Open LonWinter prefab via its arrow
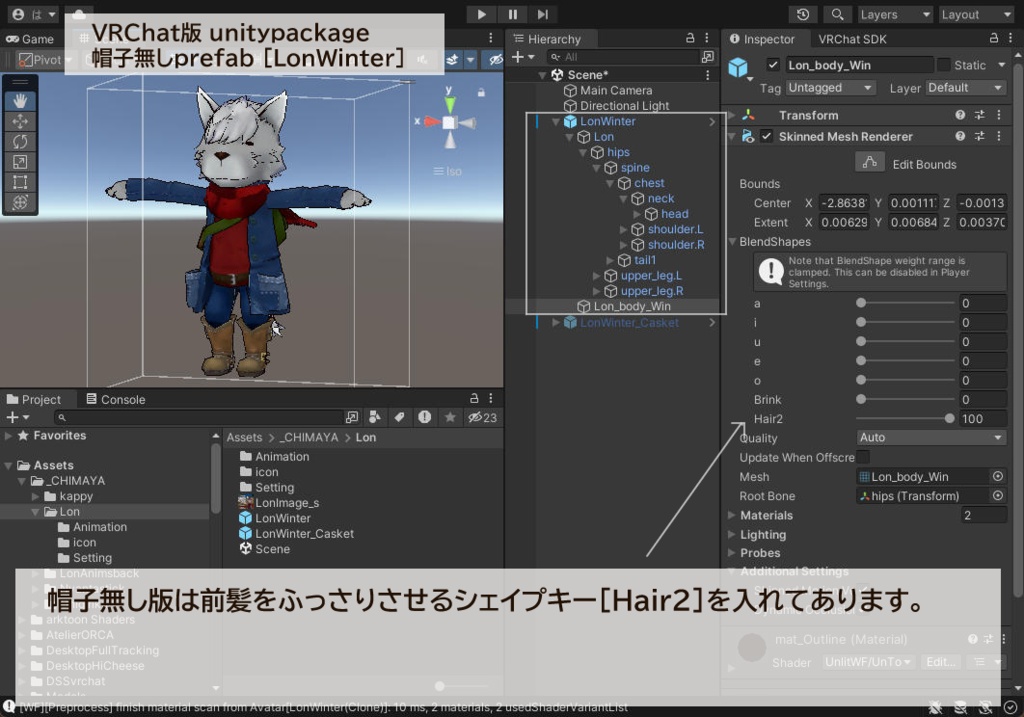 pyautogui.click(x=712, y=121)
